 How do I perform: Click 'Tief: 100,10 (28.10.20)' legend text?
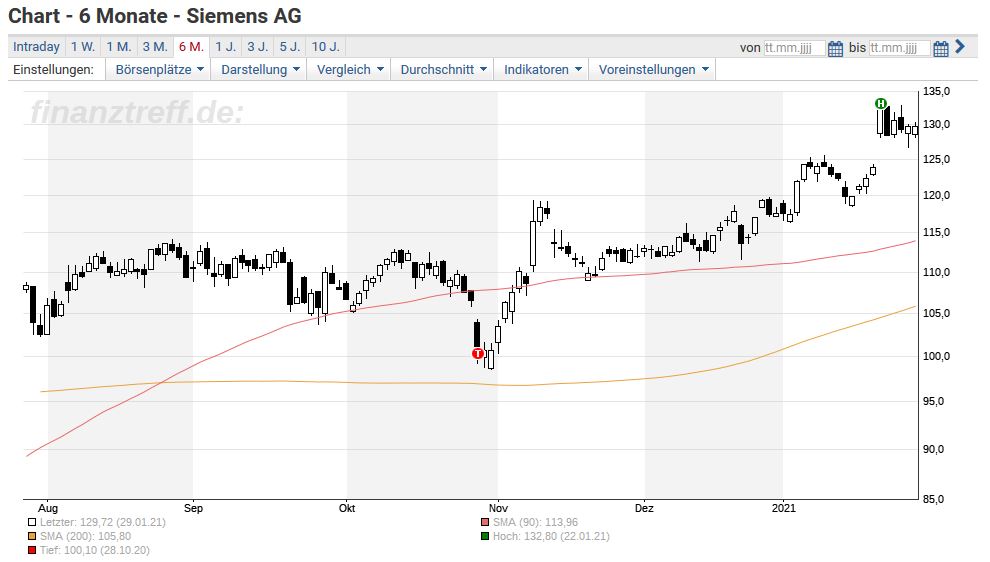[95, 550]
